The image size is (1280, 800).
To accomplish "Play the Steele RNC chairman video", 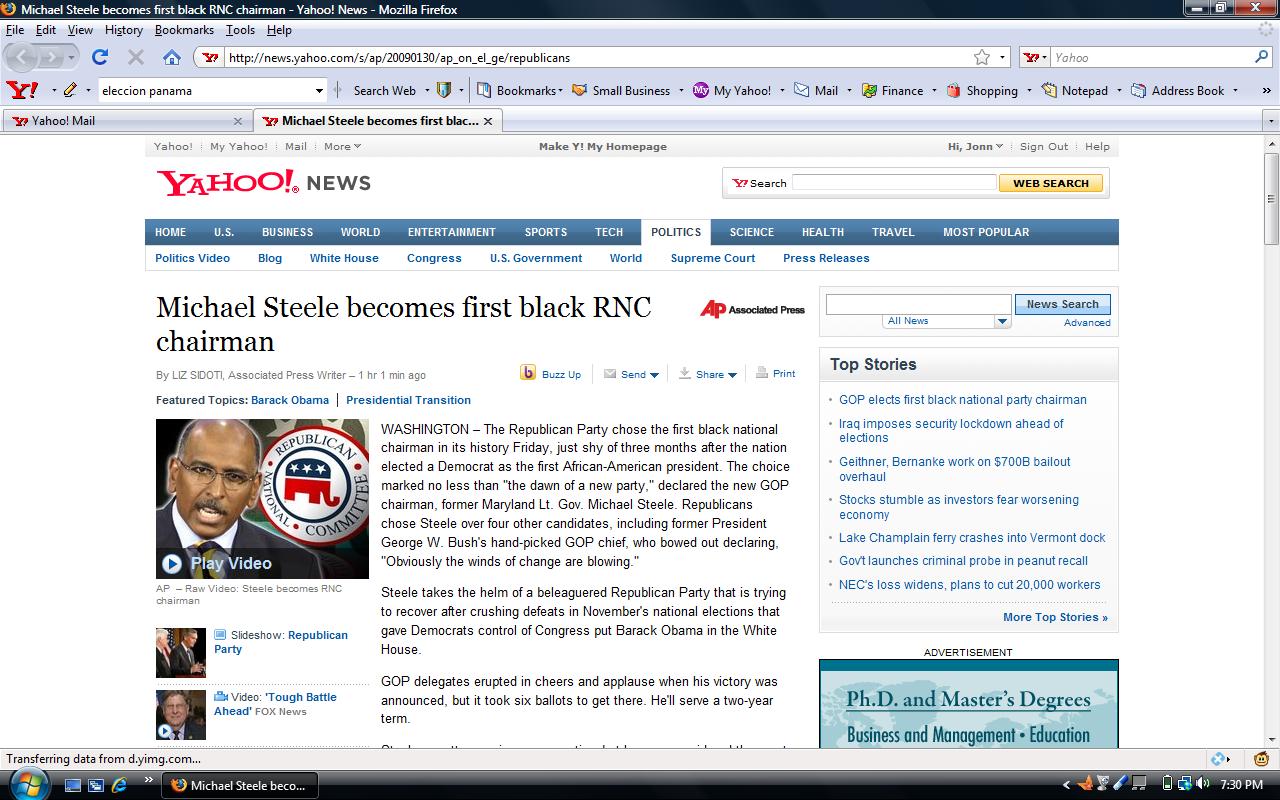I will point(172,563).
